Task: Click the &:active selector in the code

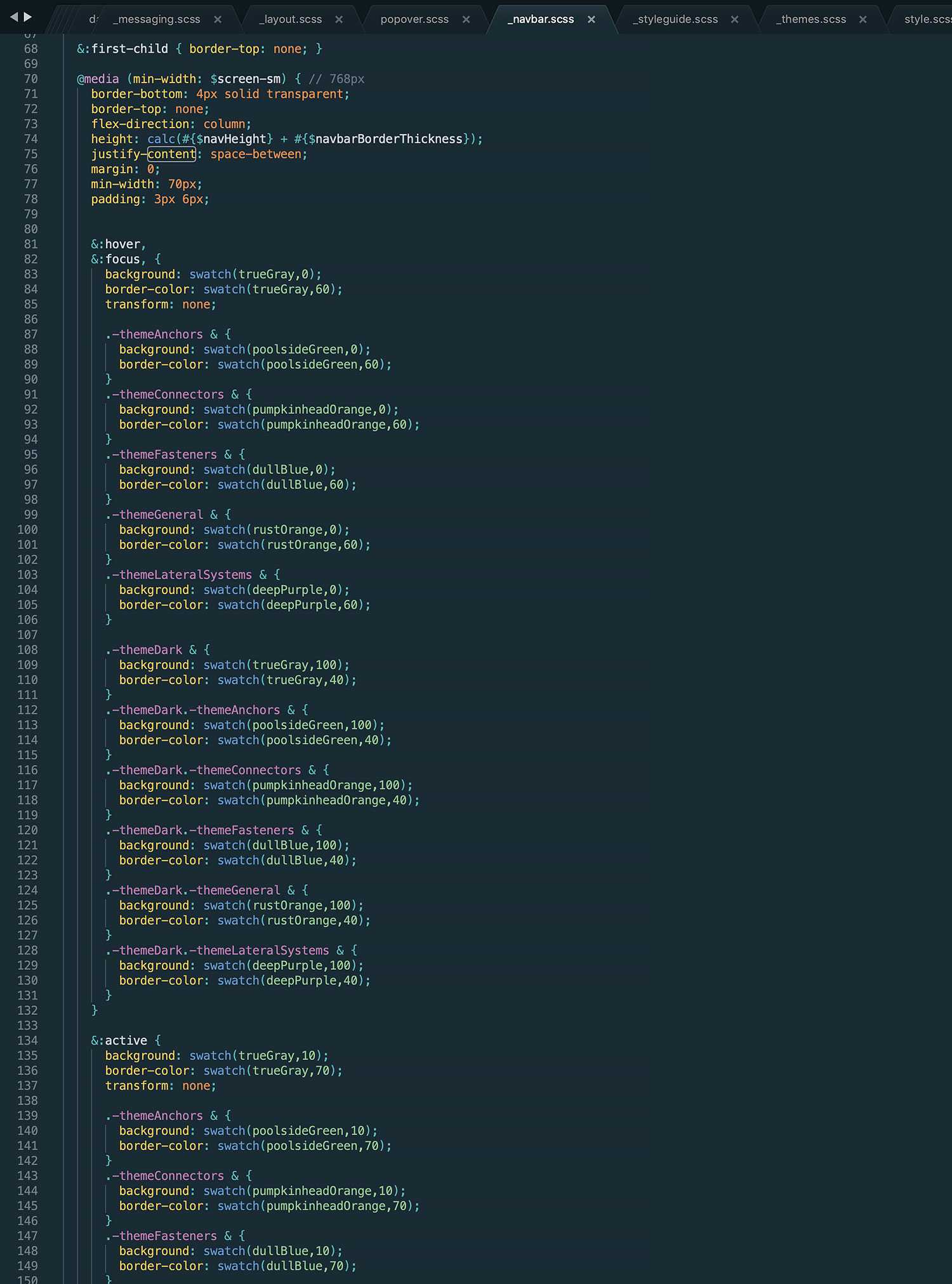Action: (x=119, y=1041)
